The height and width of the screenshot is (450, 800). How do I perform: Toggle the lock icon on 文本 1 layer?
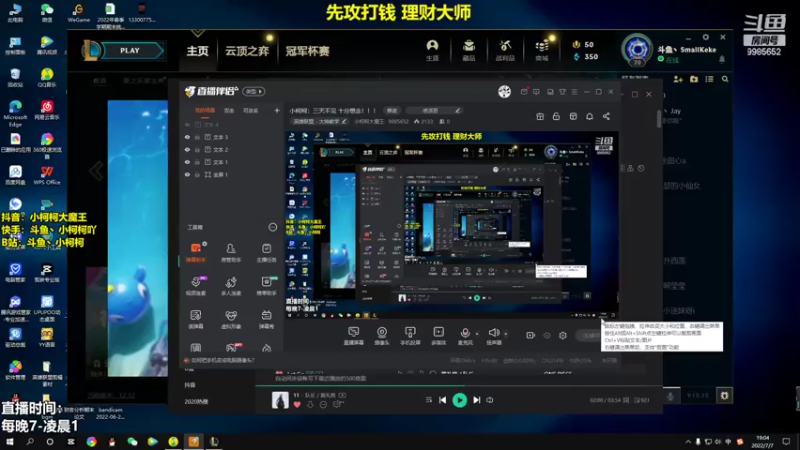click(197, 162)
